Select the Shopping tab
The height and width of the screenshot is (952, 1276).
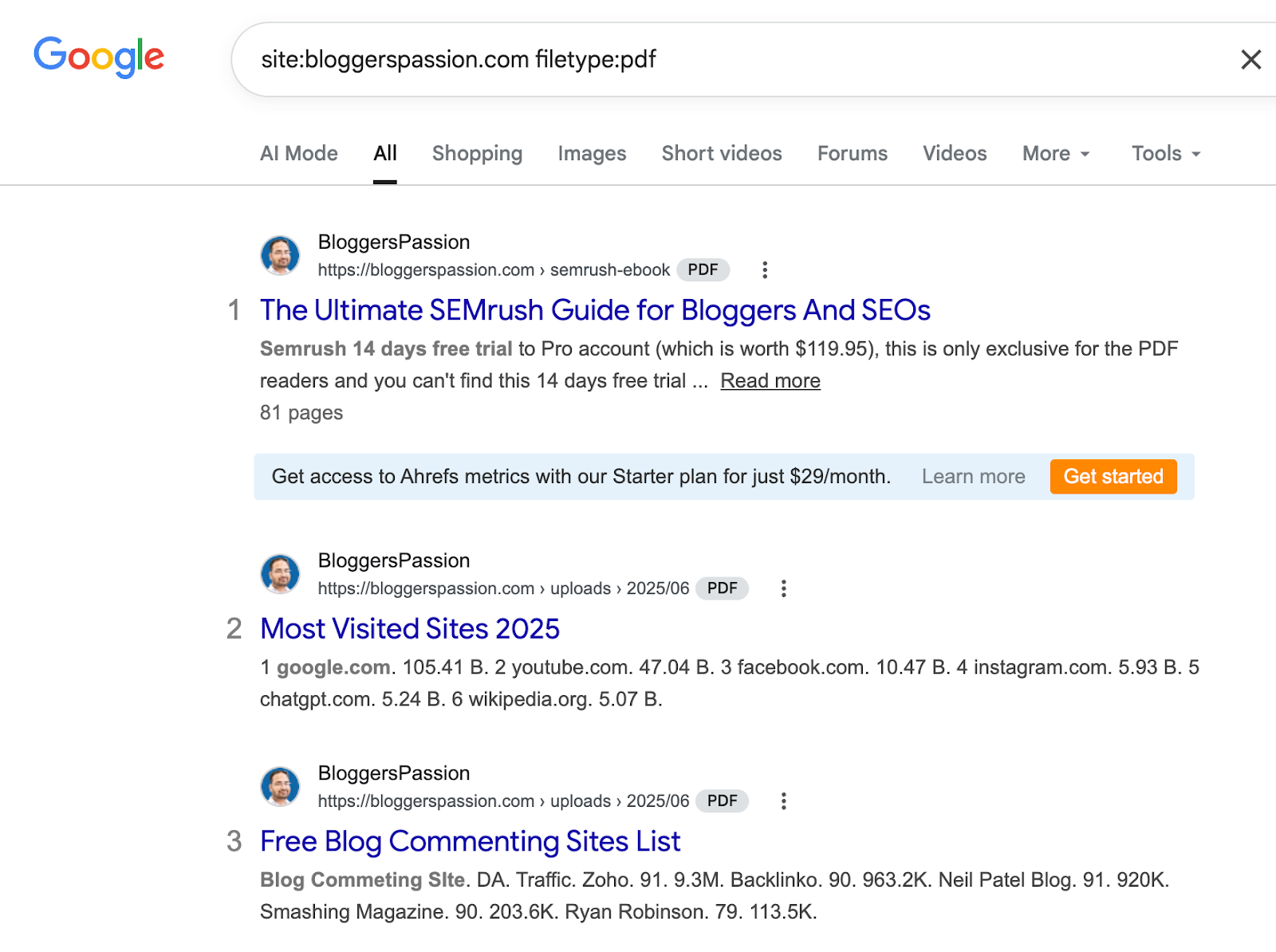pos(477,154)
